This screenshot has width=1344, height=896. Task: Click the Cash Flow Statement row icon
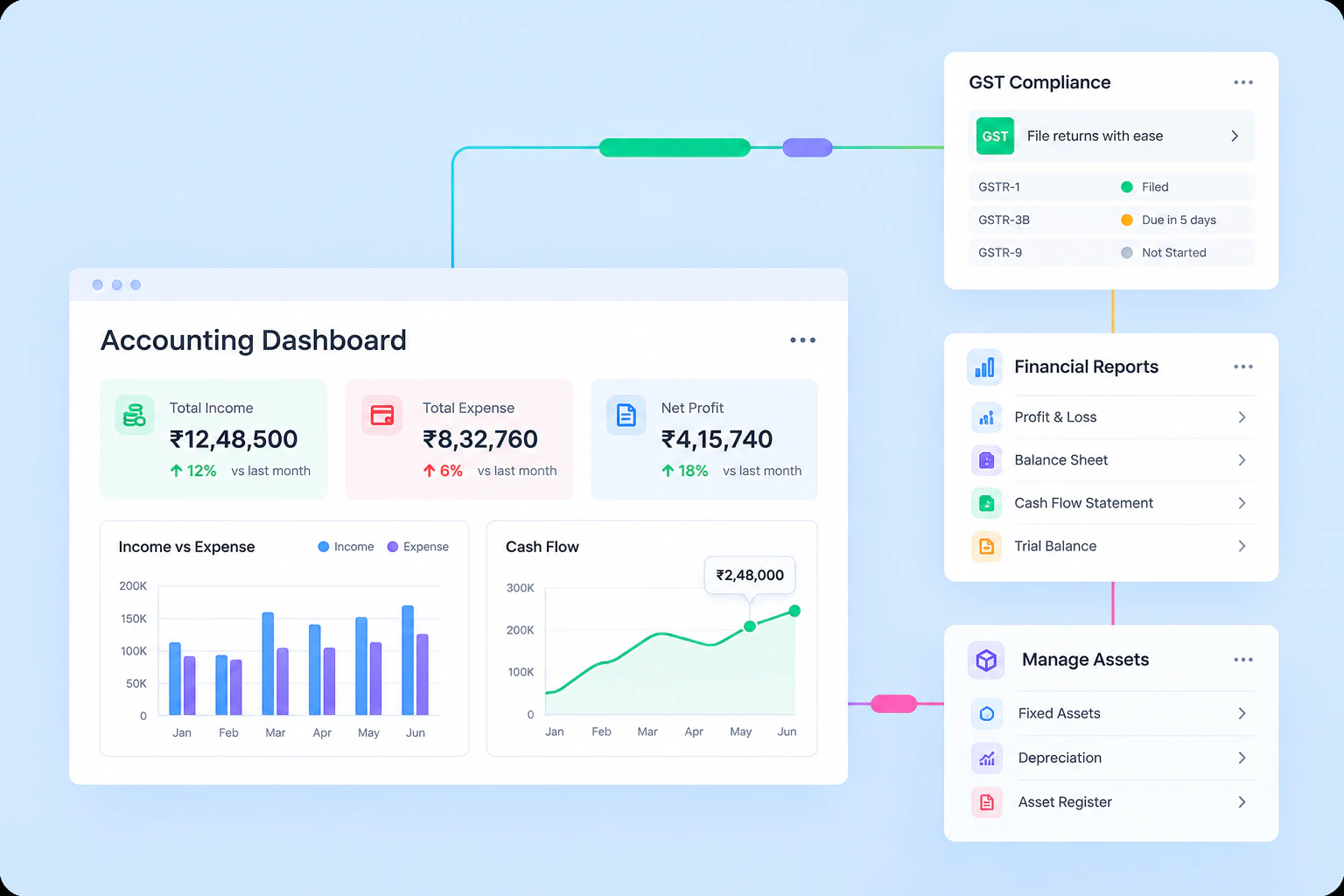pos(986,503)
